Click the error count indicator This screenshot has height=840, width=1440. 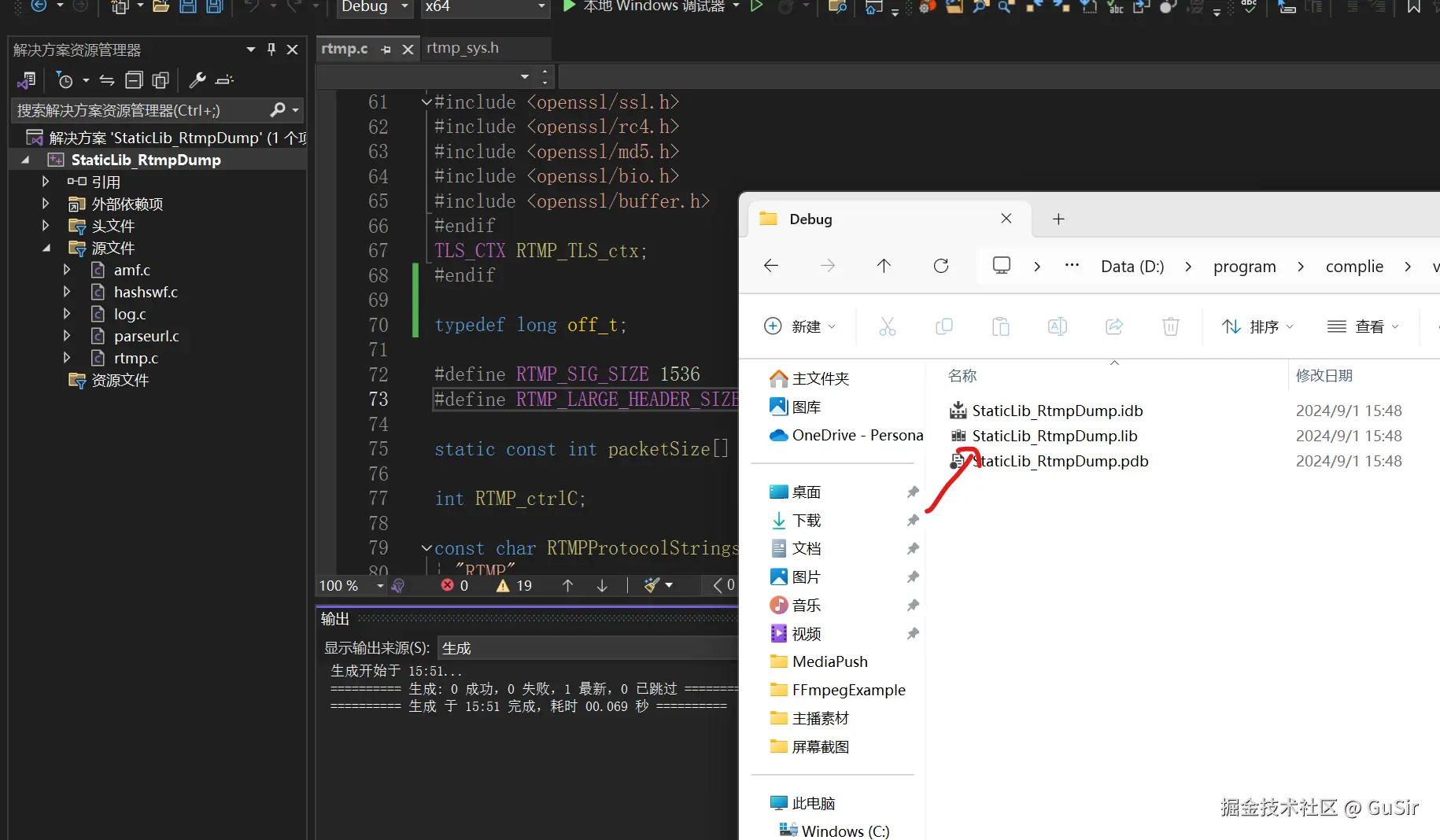(x=455, y=585)
